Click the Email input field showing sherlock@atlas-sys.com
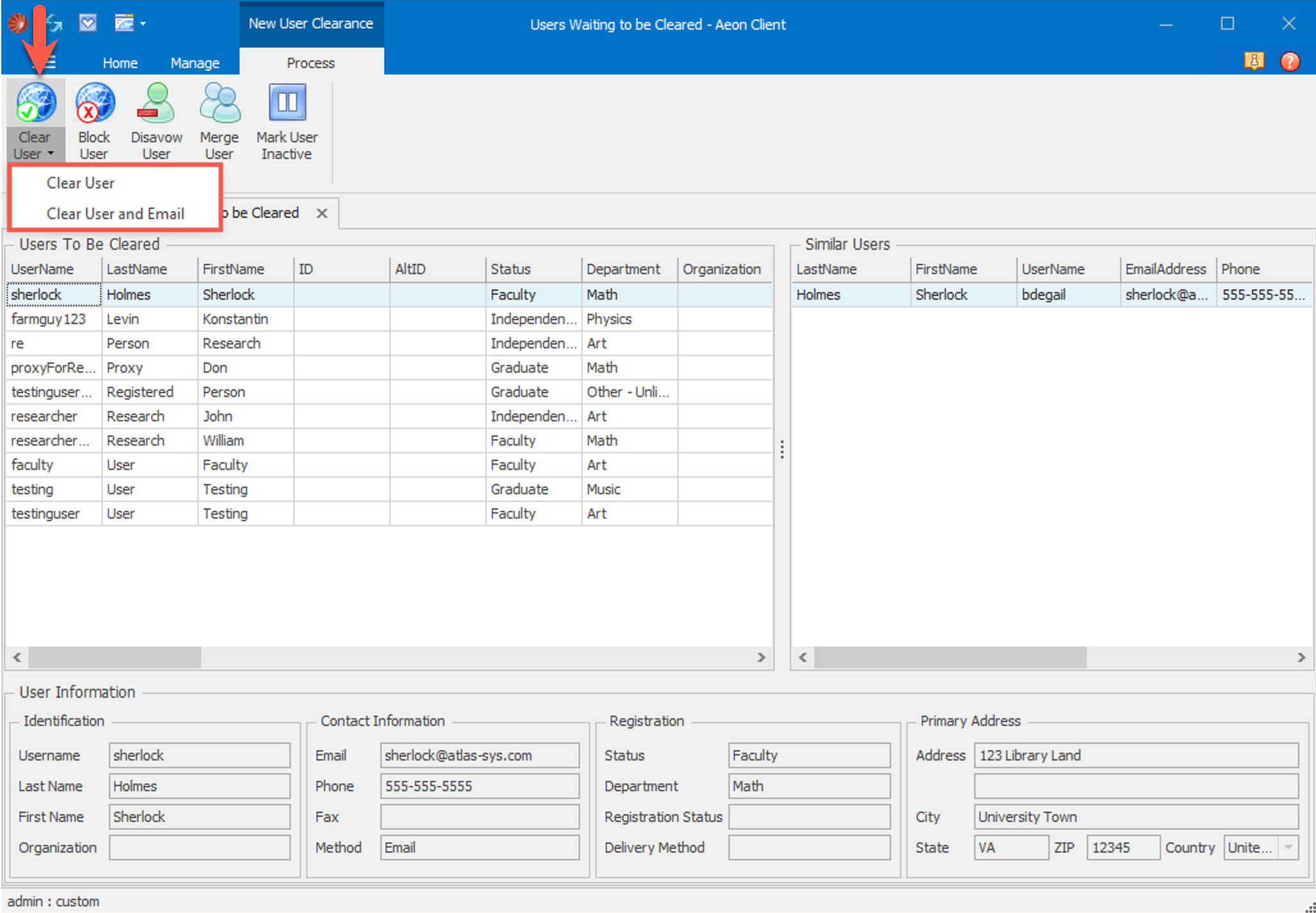This screenshot has height=913, width=1316. pos(479,755)
